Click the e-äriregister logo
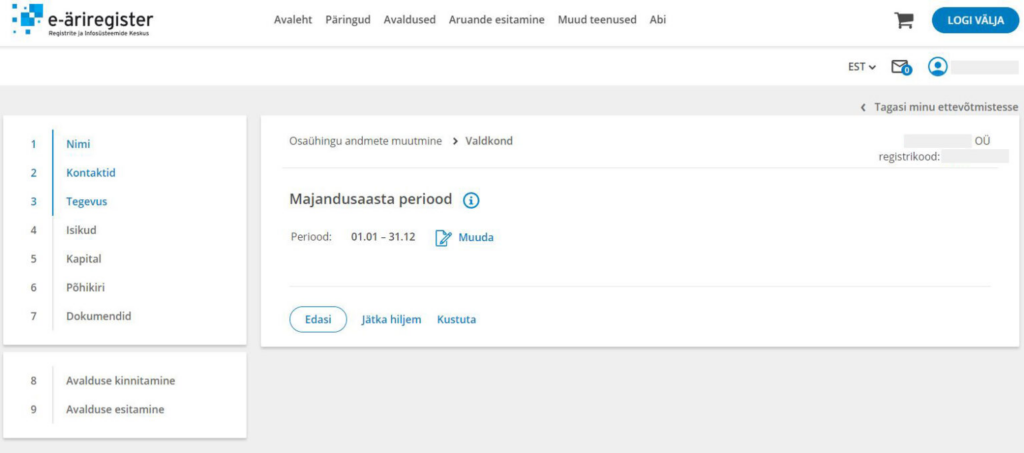This screenshot has height=453, width=1024. click(x=83, y=20)
